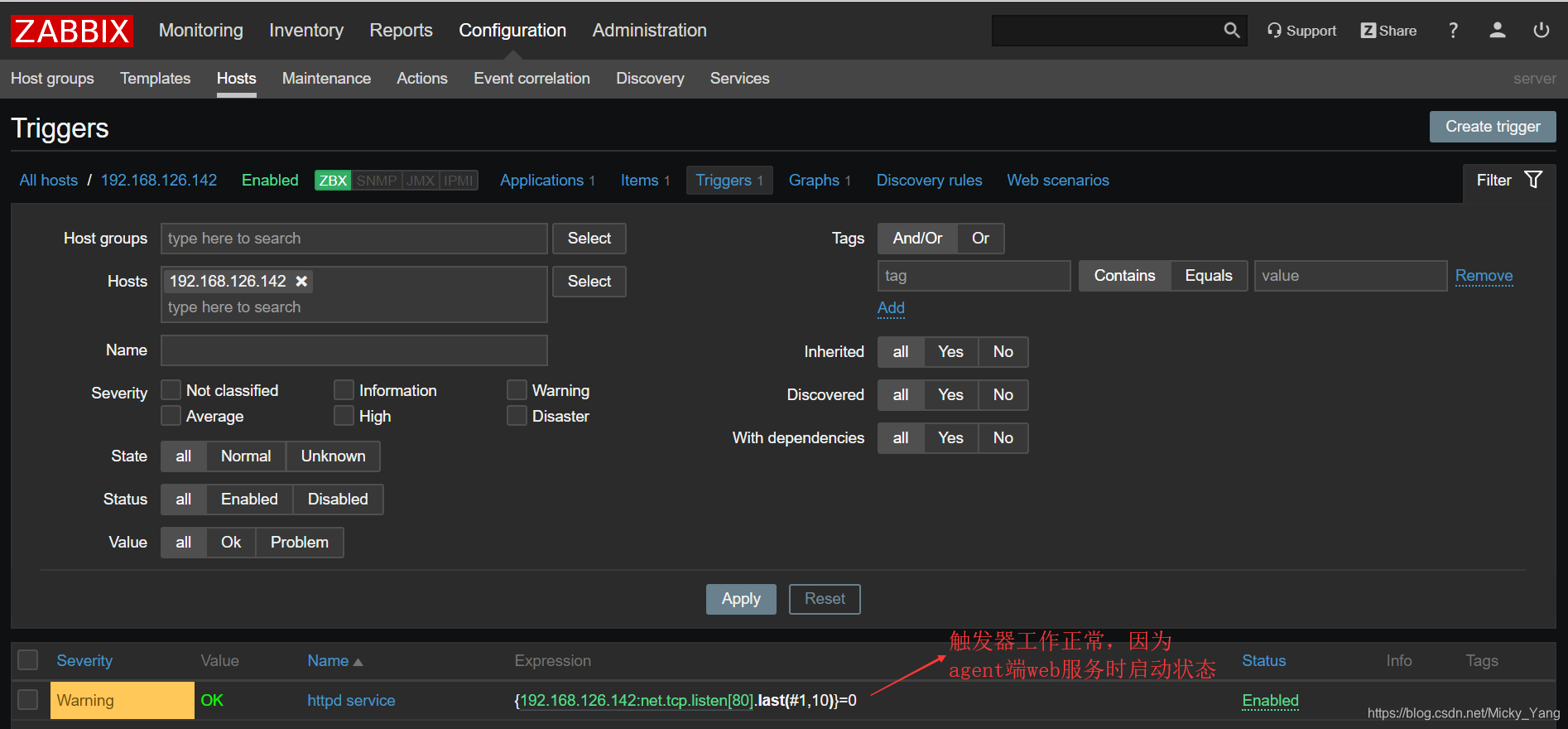
Task: Open the Inventory menu
Action: click(306, 31)
